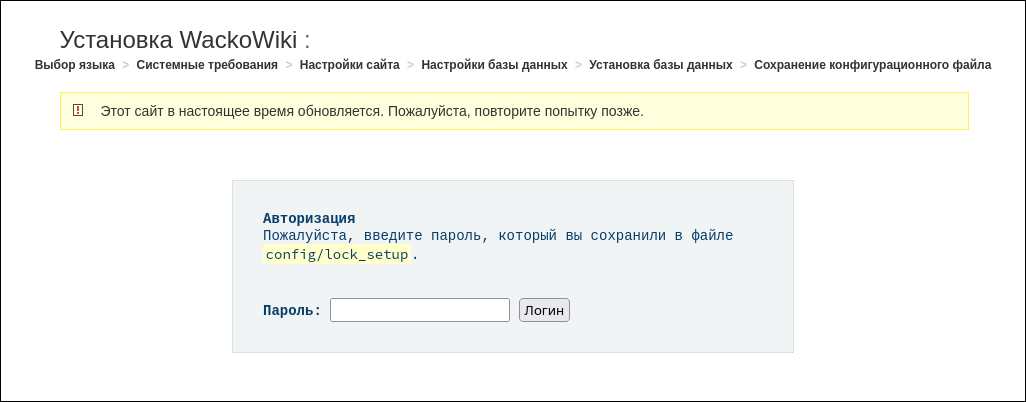Go to the Настройки сайта step
Viewport: 1026px width, 402px height.
tap(350, 65)
